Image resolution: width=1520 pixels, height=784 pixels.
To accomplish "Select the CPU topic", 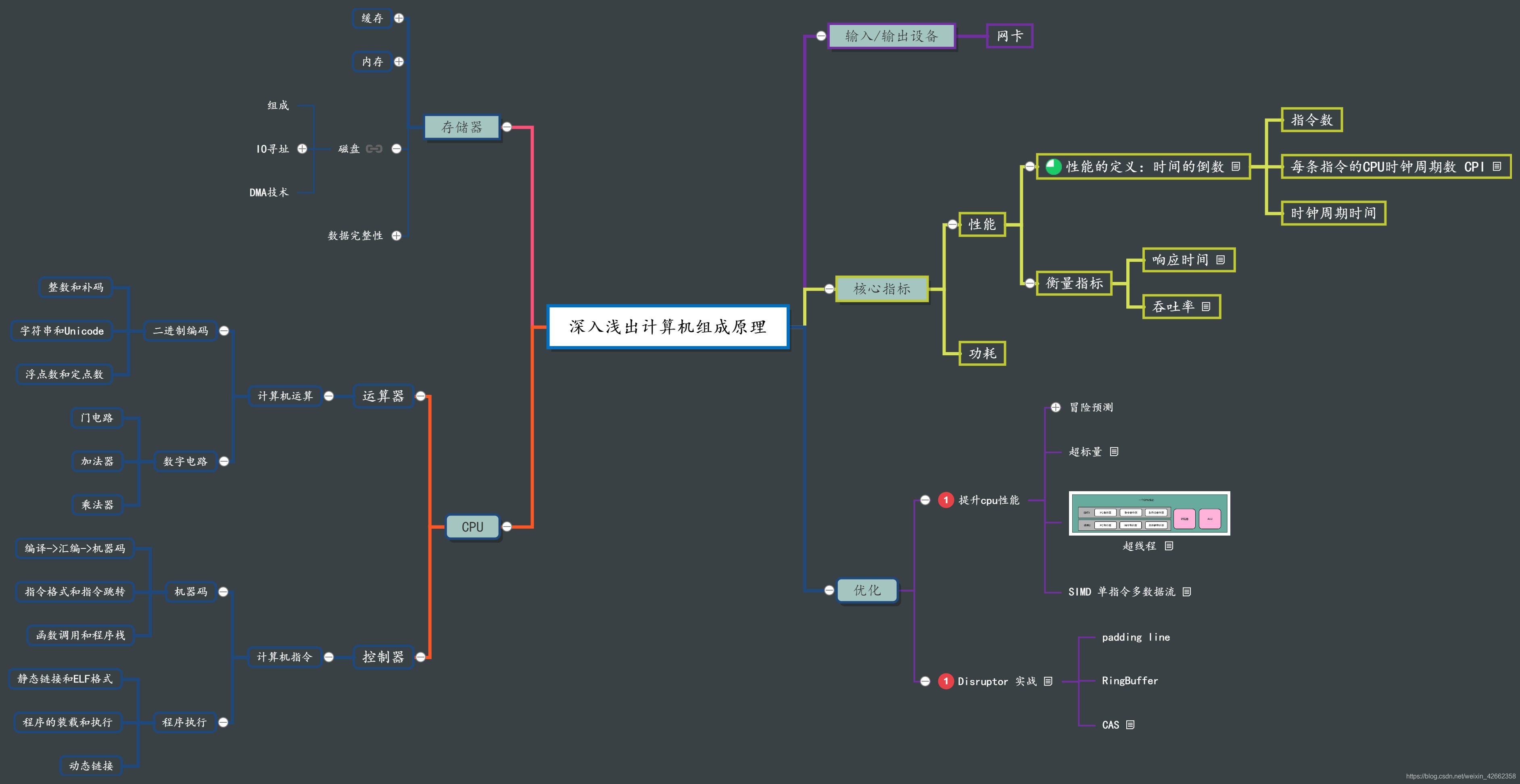I will tap(473, 527).
